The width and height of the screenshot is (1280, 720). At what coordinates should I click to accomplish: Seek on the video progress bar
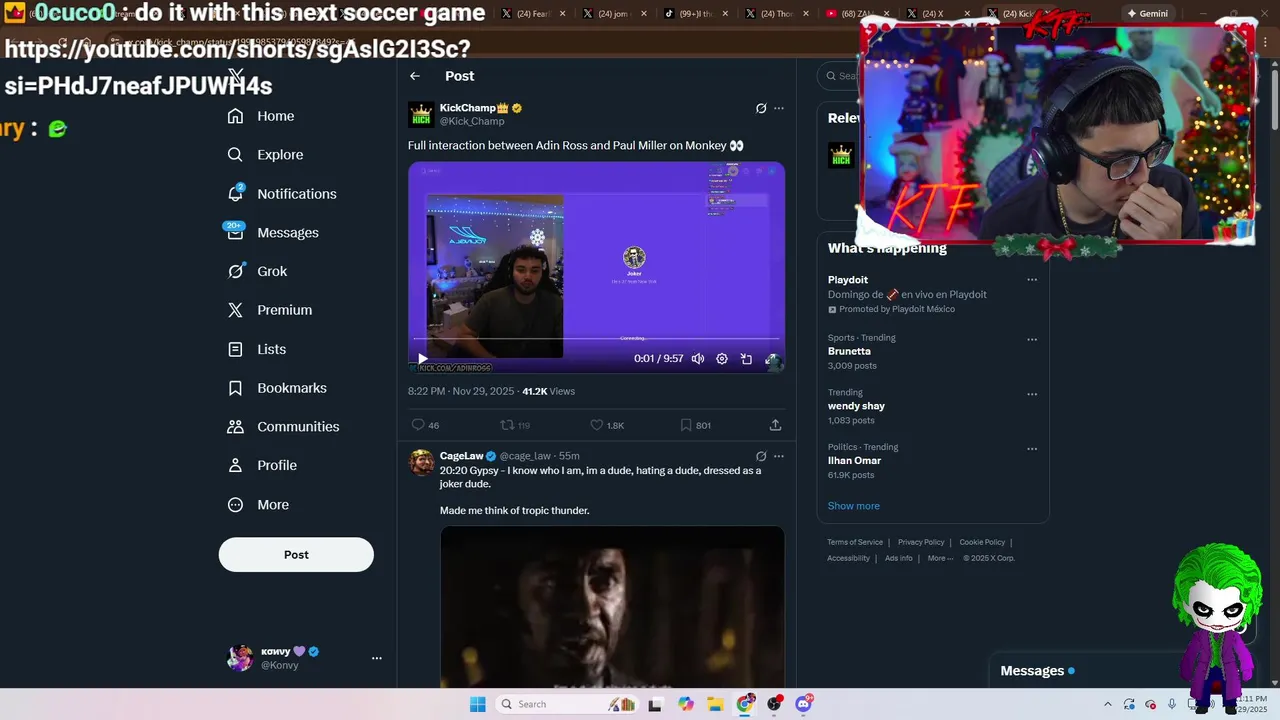[596, 339]
